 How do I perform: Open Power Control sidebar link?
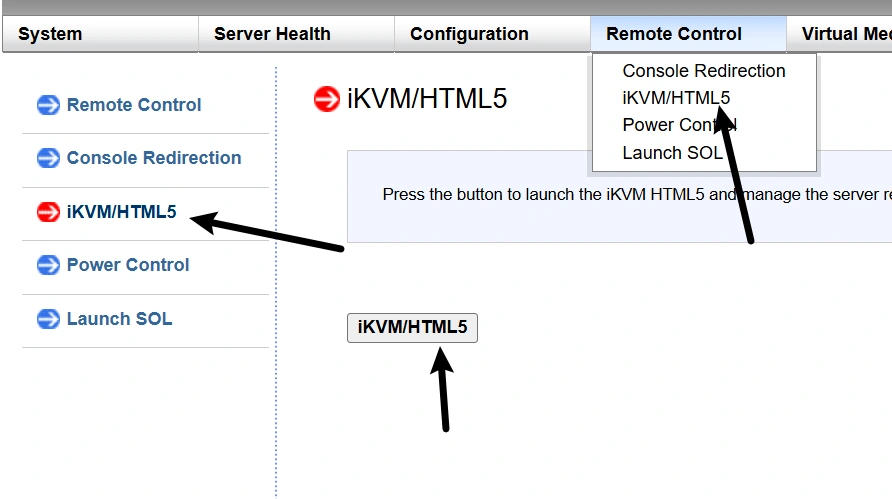pos(128,265)
